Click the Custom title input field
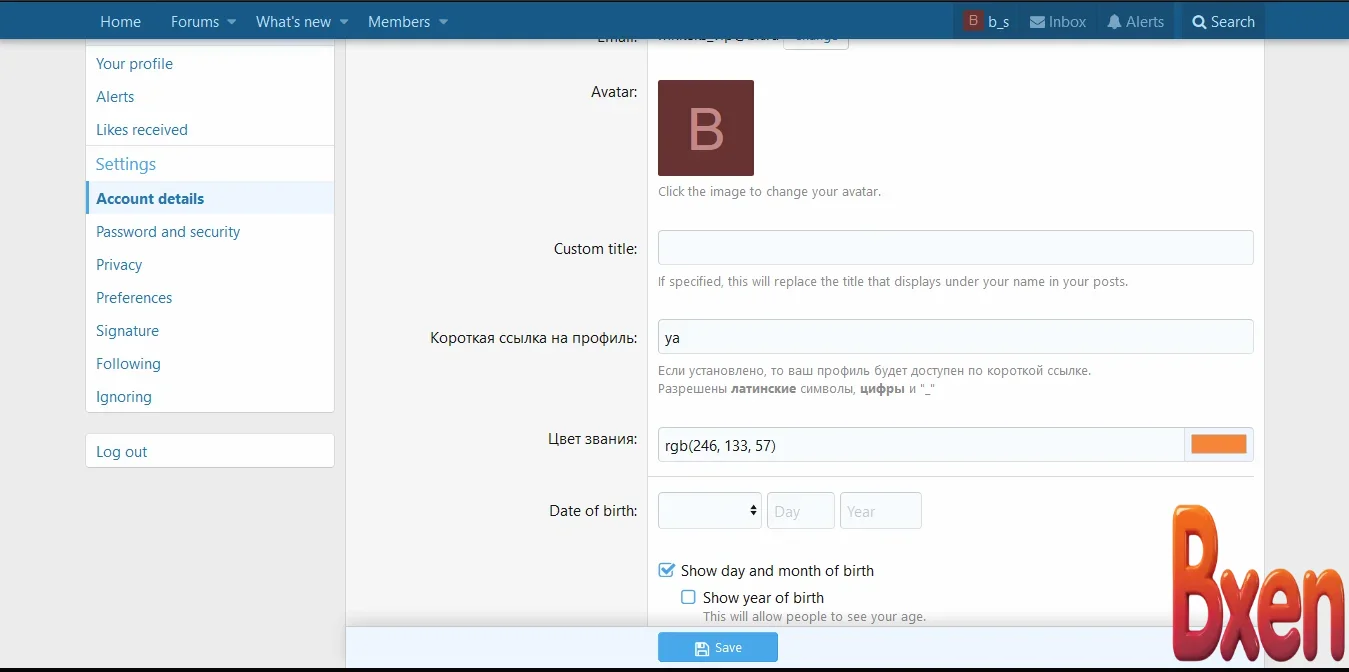This screenshot has width=1349, height=672. tap(955, 248)
